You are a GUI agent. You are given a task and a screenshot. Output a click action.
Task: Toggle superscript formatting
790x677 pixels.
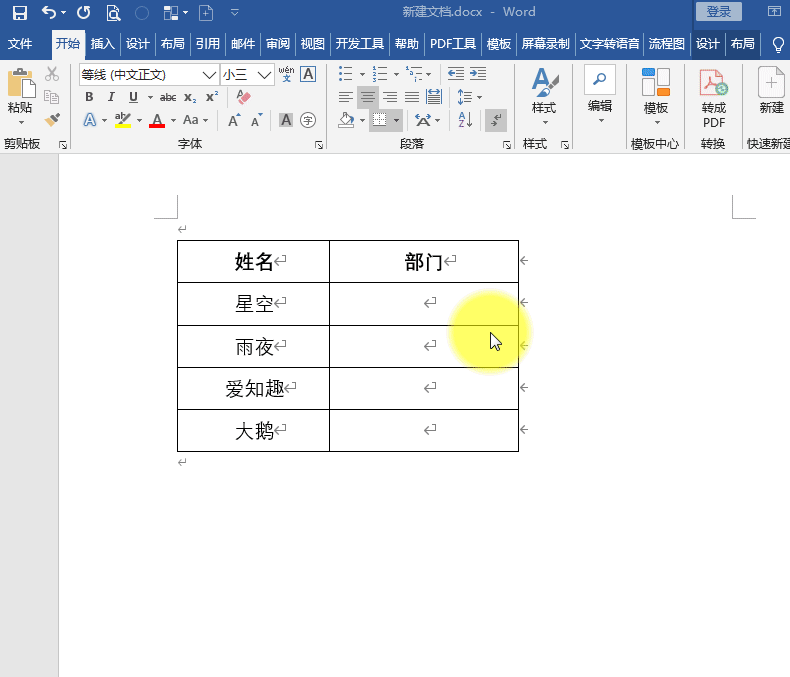pyautogui.click(x=212, y=96)
